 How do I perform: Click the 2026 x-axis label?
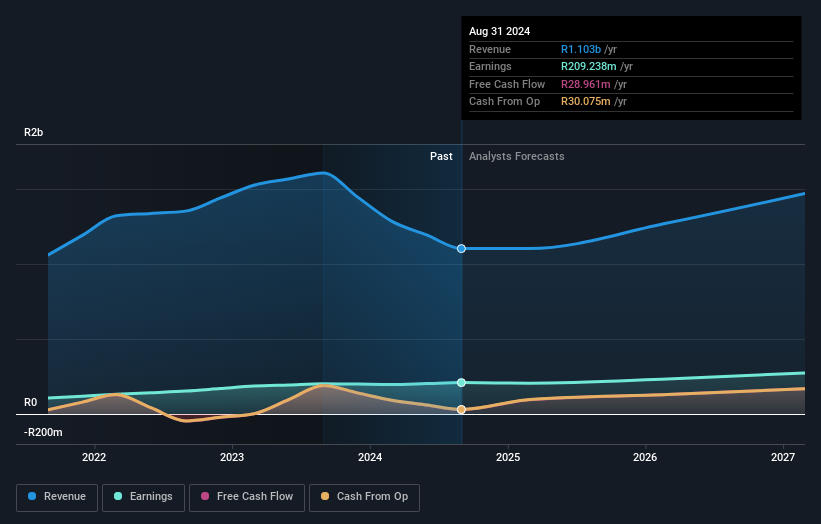[x=645, y=458]
